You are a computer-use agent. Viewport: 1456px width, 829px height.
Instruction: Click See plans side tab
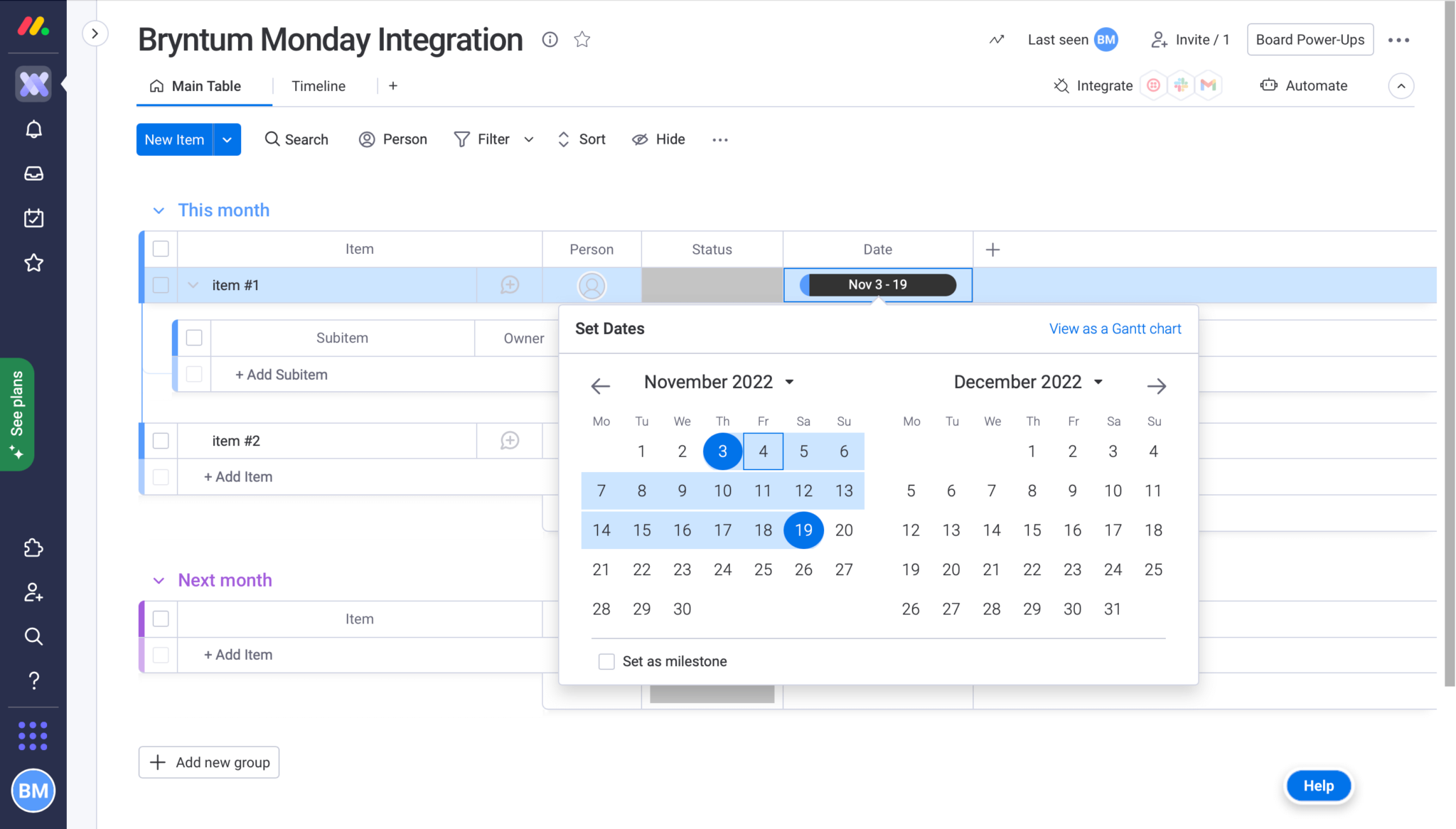(17, 414)
